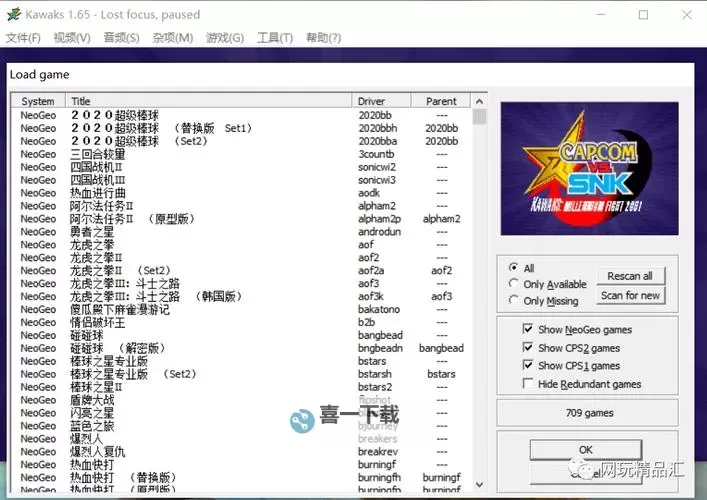Select the burningf game row
The image size is (707, 500).
(x=242, y=465)
